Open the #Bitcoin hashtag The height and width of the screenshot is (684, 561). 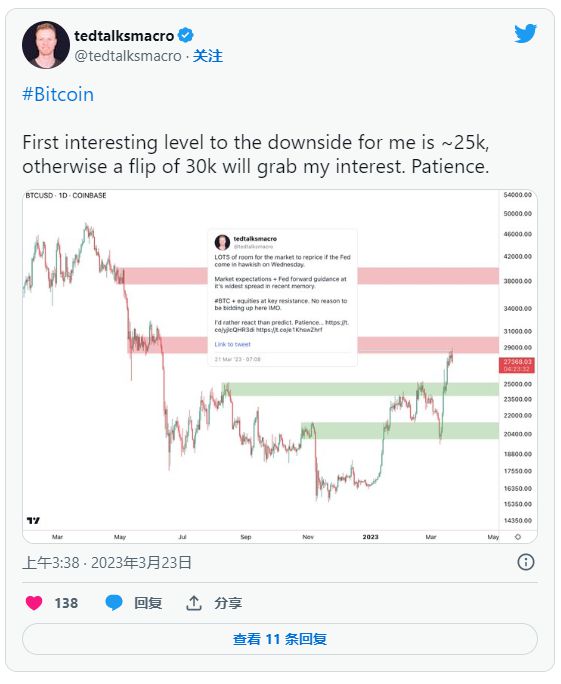(x=58, y=94)
